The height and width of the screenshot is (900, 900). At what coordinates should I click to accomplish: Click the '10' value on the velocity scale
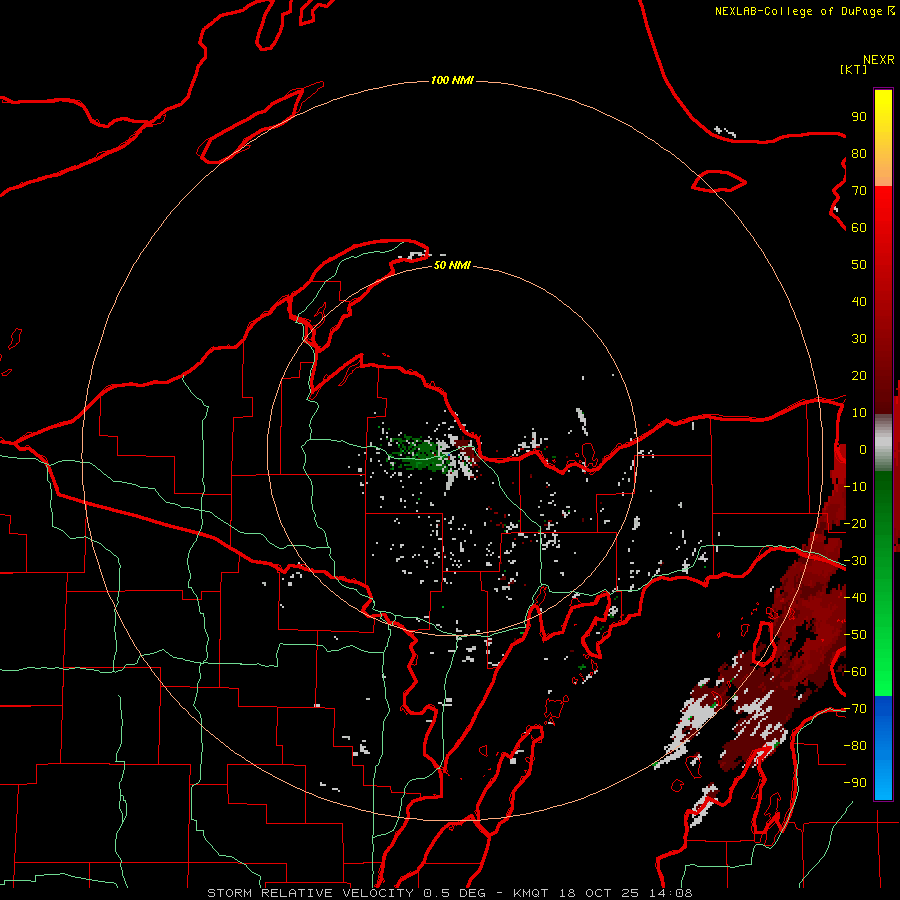[859, 413]
